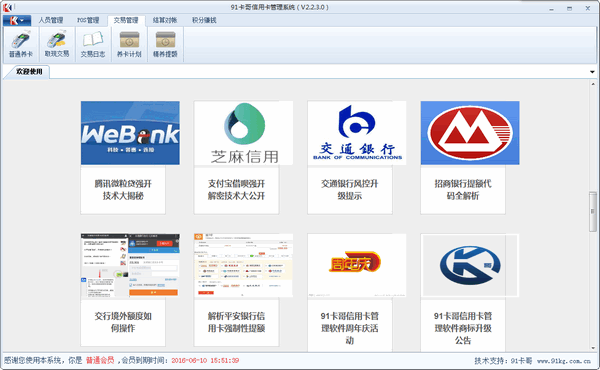Click the K application menu button

pos(17,20)
